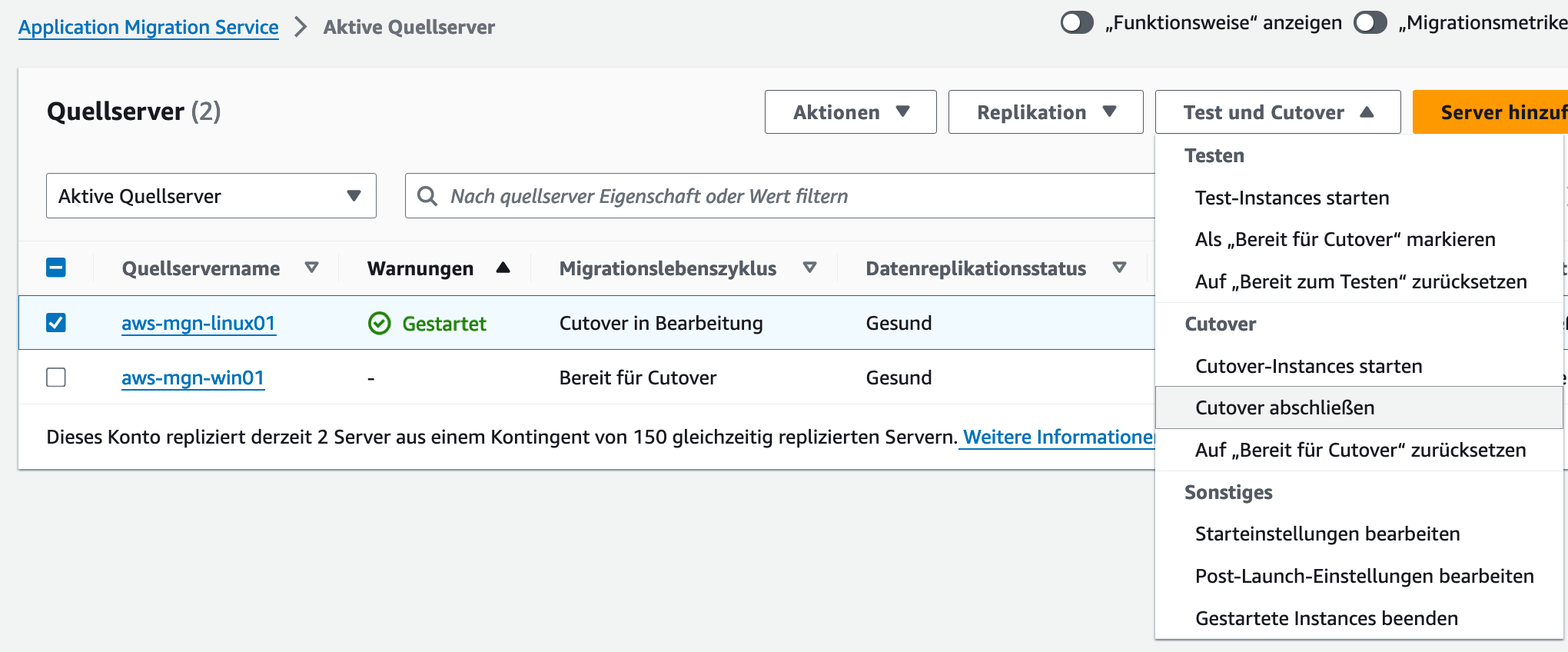Toggle the select-all header checkbox
Screen dimensions: 1568x652
(56, 268)
